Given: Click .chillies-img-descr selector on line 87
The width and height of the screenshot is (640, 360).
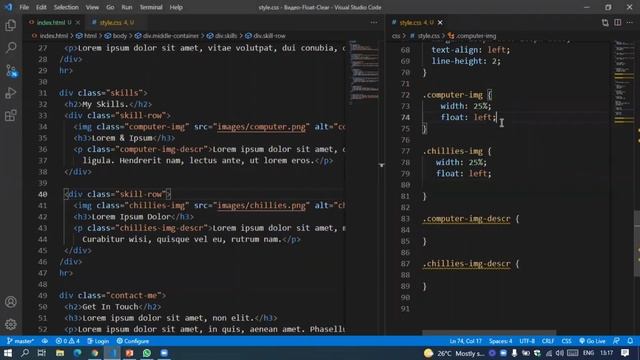Looking at the screenshot, I should pos(467,264).
